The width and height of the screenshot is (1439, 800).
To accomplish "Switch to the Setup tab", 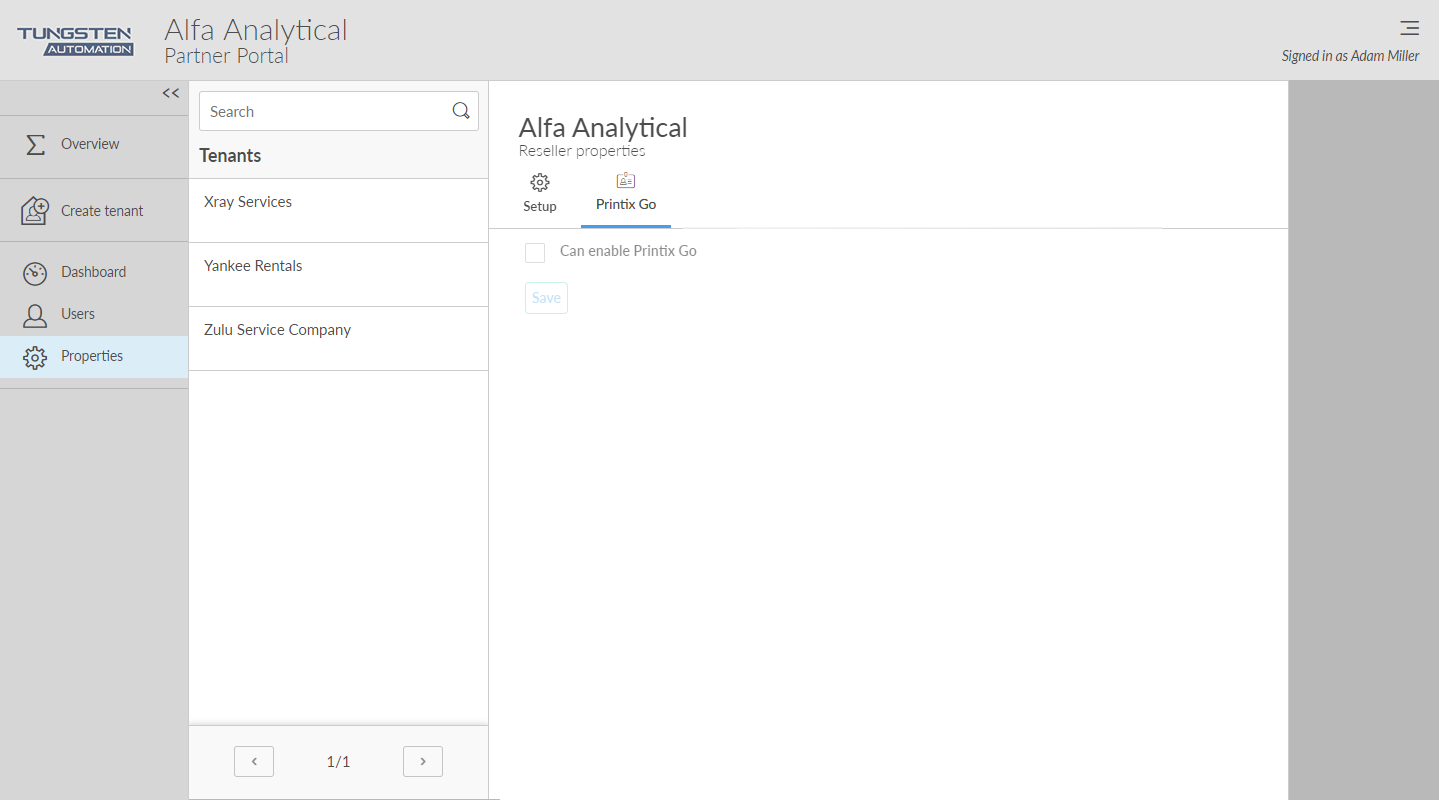I will [x=540, y=193].
